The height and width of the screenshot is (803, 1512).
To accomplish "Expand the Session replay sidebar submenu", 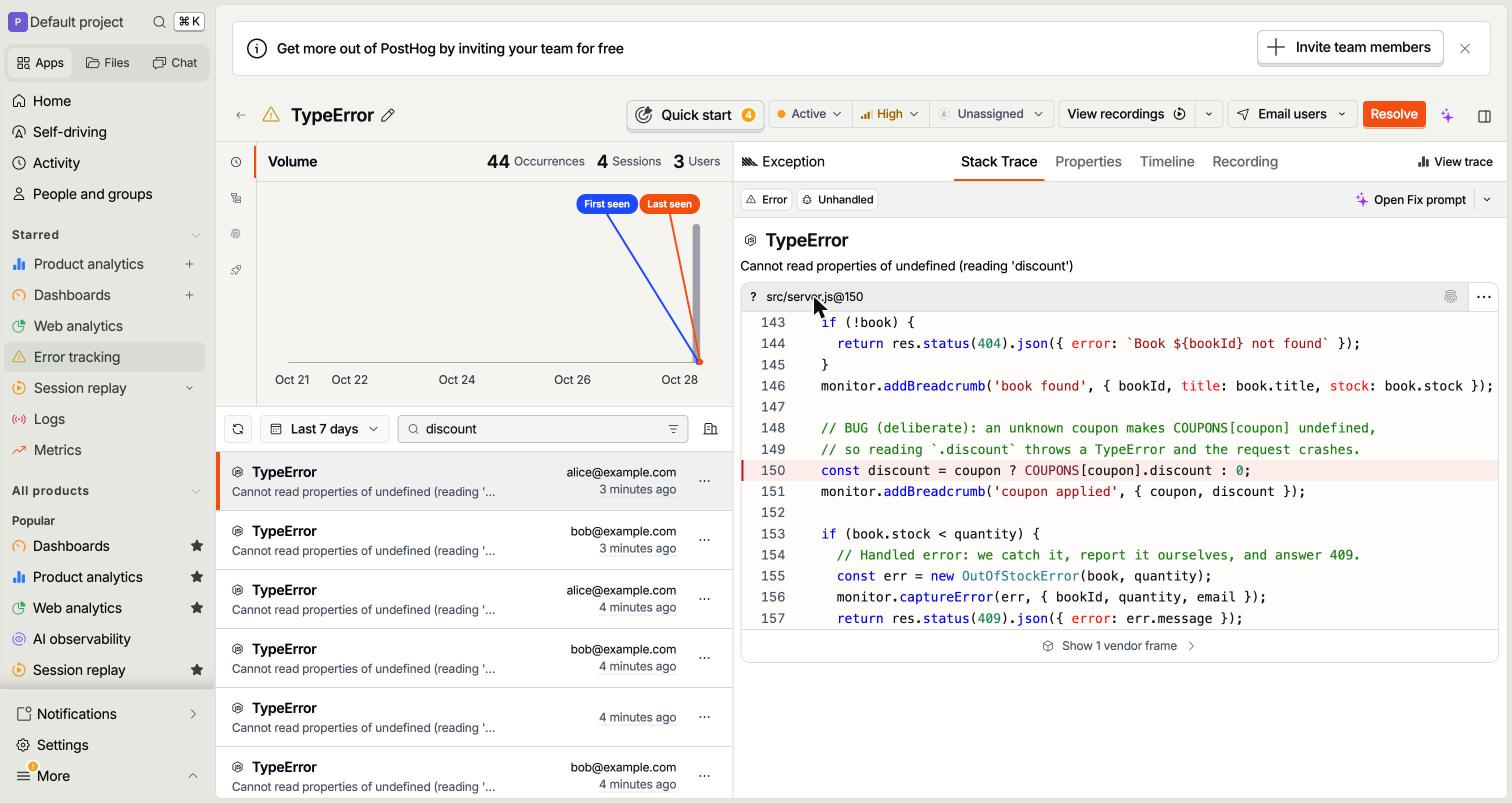I will pyautogui.click(x=189, y=388).
